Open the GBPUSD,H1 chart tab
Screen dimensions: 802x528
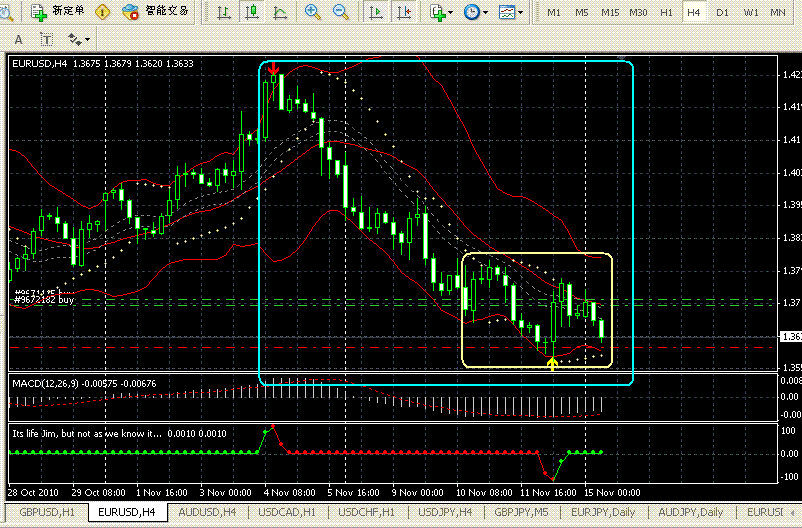pos(47,512)
